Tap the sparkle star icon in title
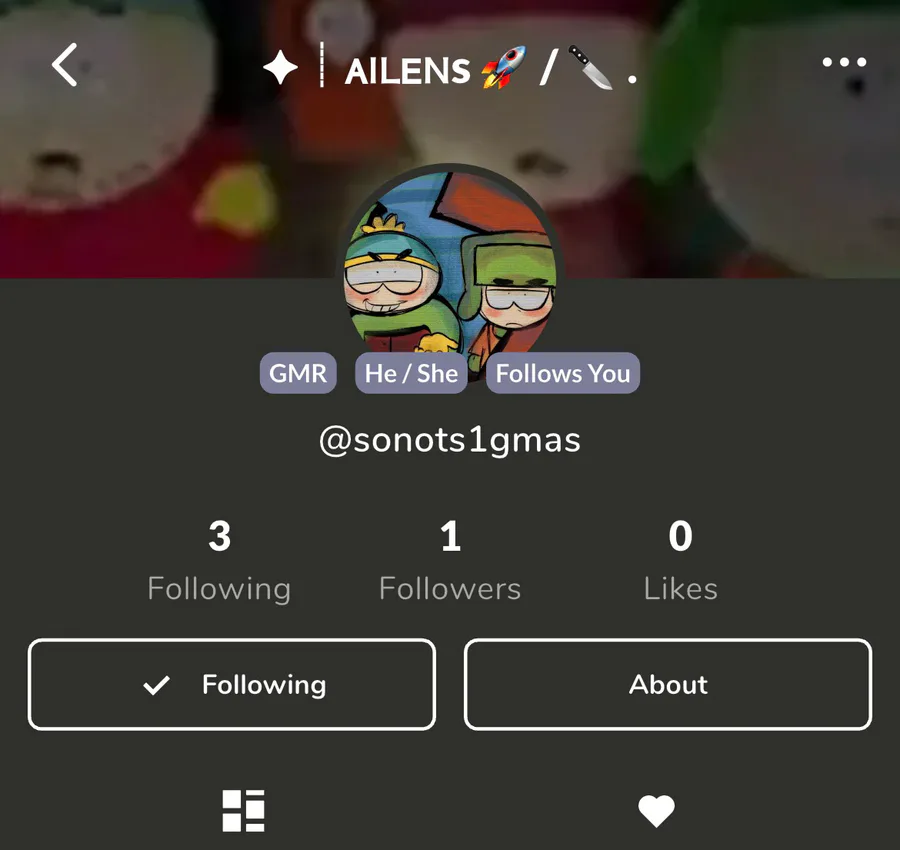The image size is (900, 850). click(x=280, y=68)
